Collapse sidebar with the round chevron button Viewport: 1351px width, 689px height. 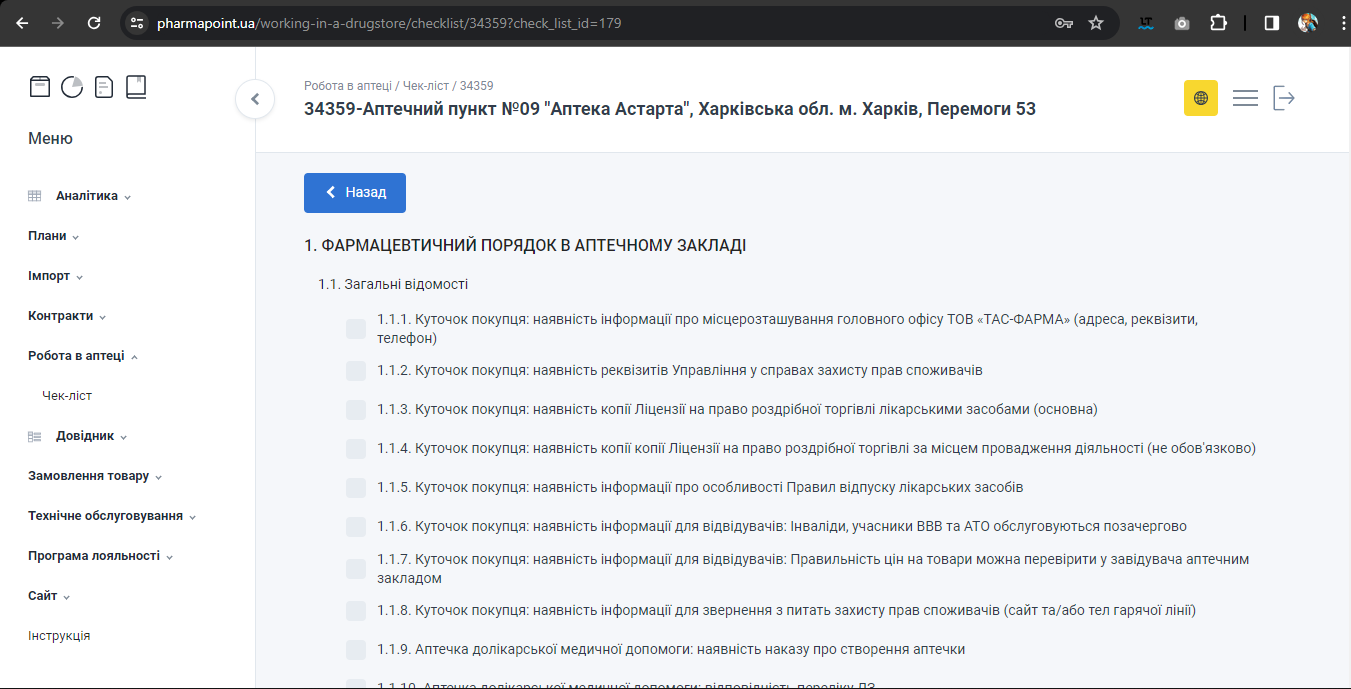255,99
